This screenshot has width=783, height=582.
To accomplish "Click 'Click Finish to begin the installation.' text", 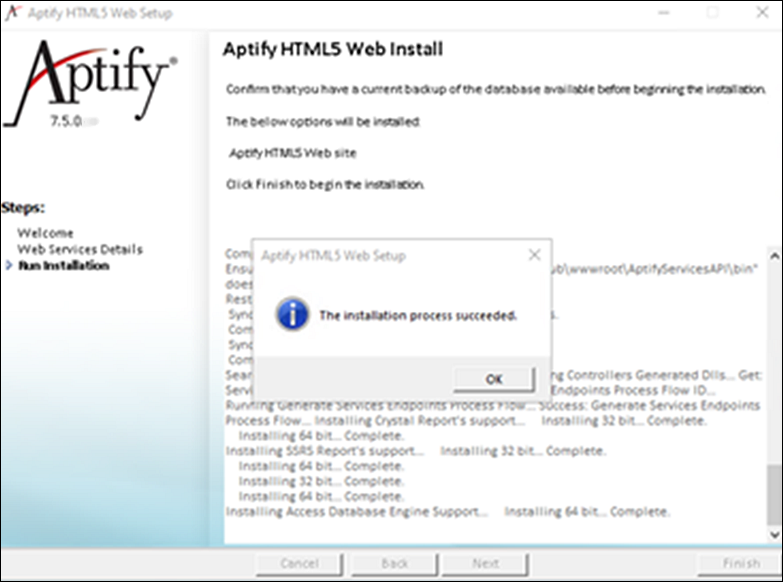I will (x=325, y=184).
